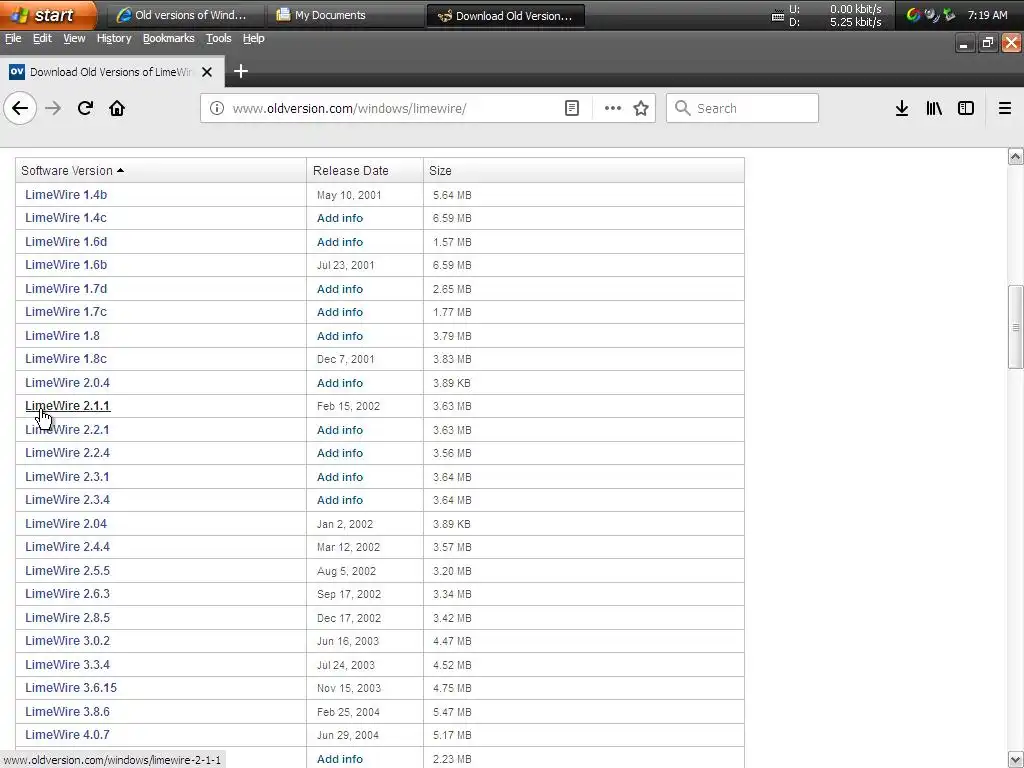Select the Jul 23, 2001 release date
The width and height of the screenshot is (1024, 768).
pyautogui.click(x=345, y=265)
